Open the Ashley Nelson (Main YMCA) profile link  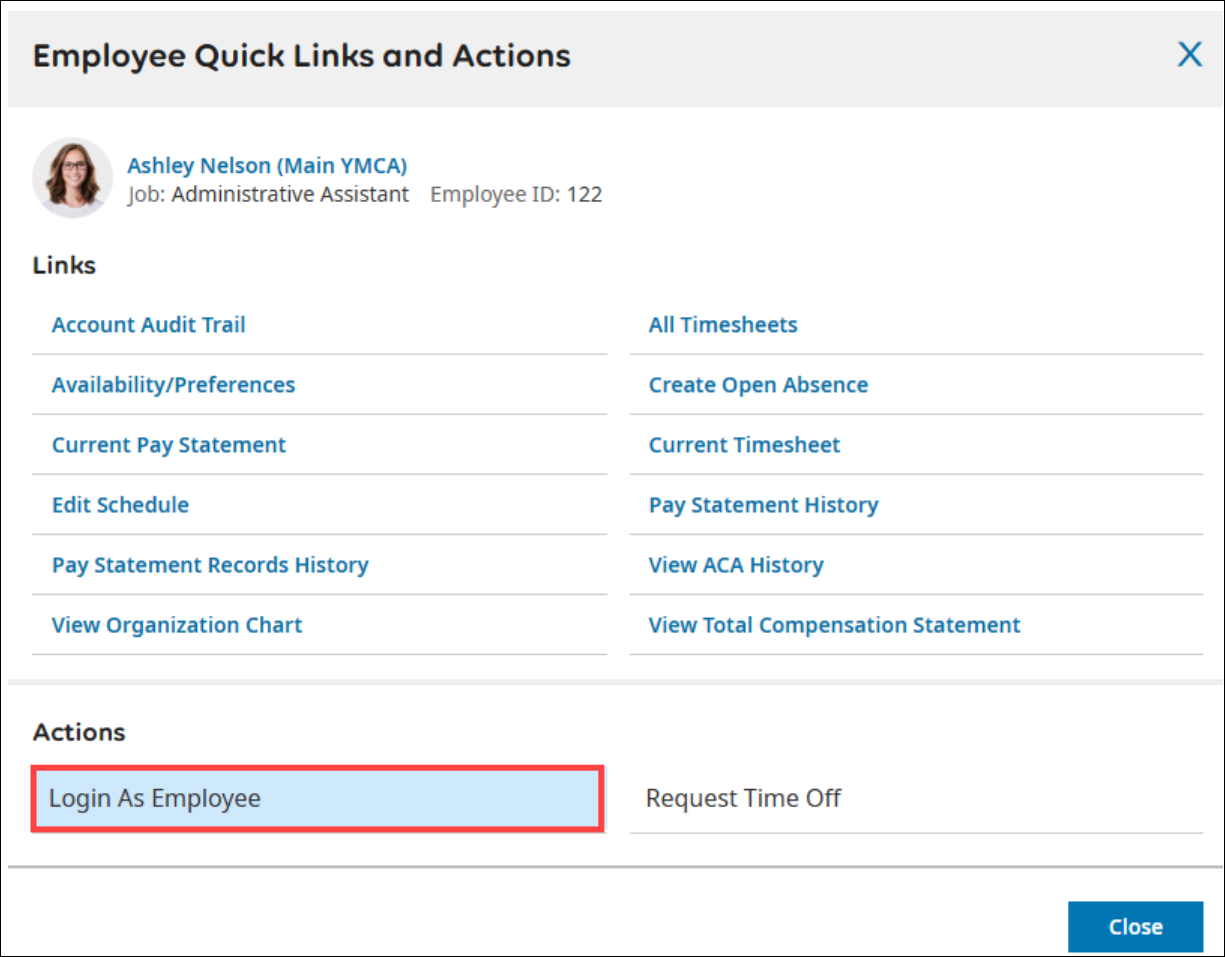tap(267, 166)
